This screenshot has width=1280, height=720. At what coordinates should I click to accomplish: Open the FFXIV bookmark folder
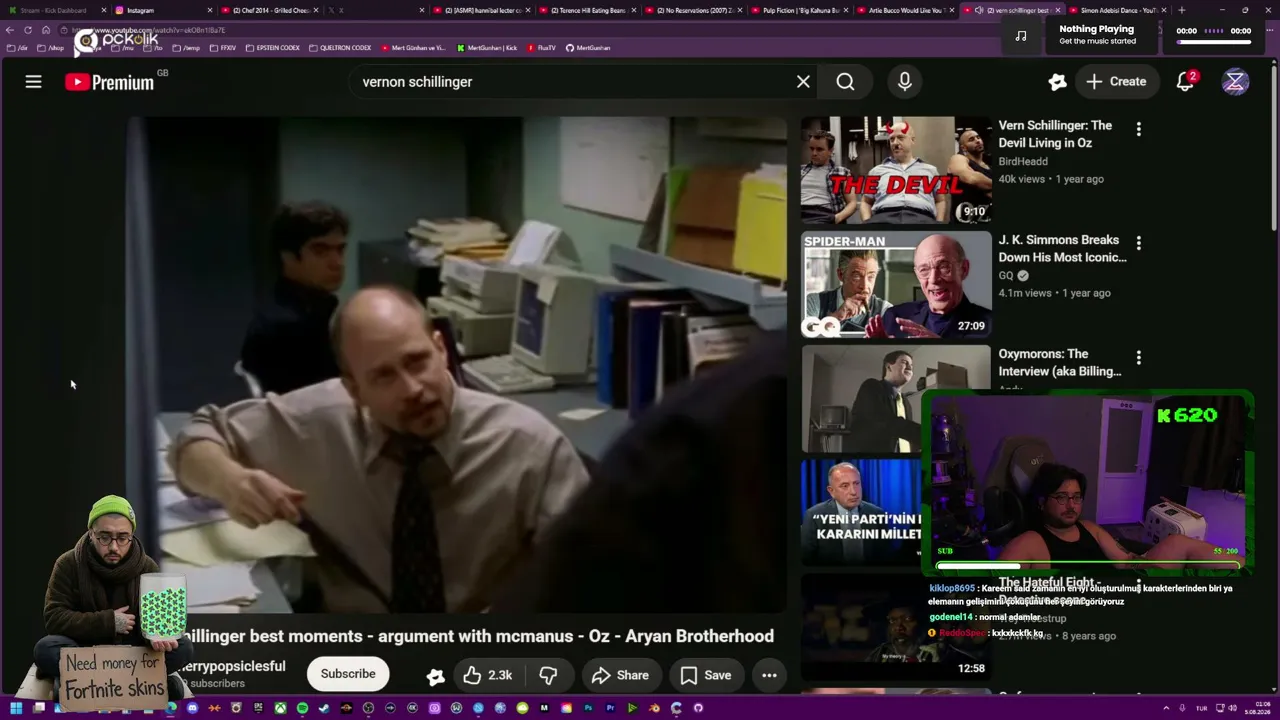pyautogui.click(x=222, y=48)
